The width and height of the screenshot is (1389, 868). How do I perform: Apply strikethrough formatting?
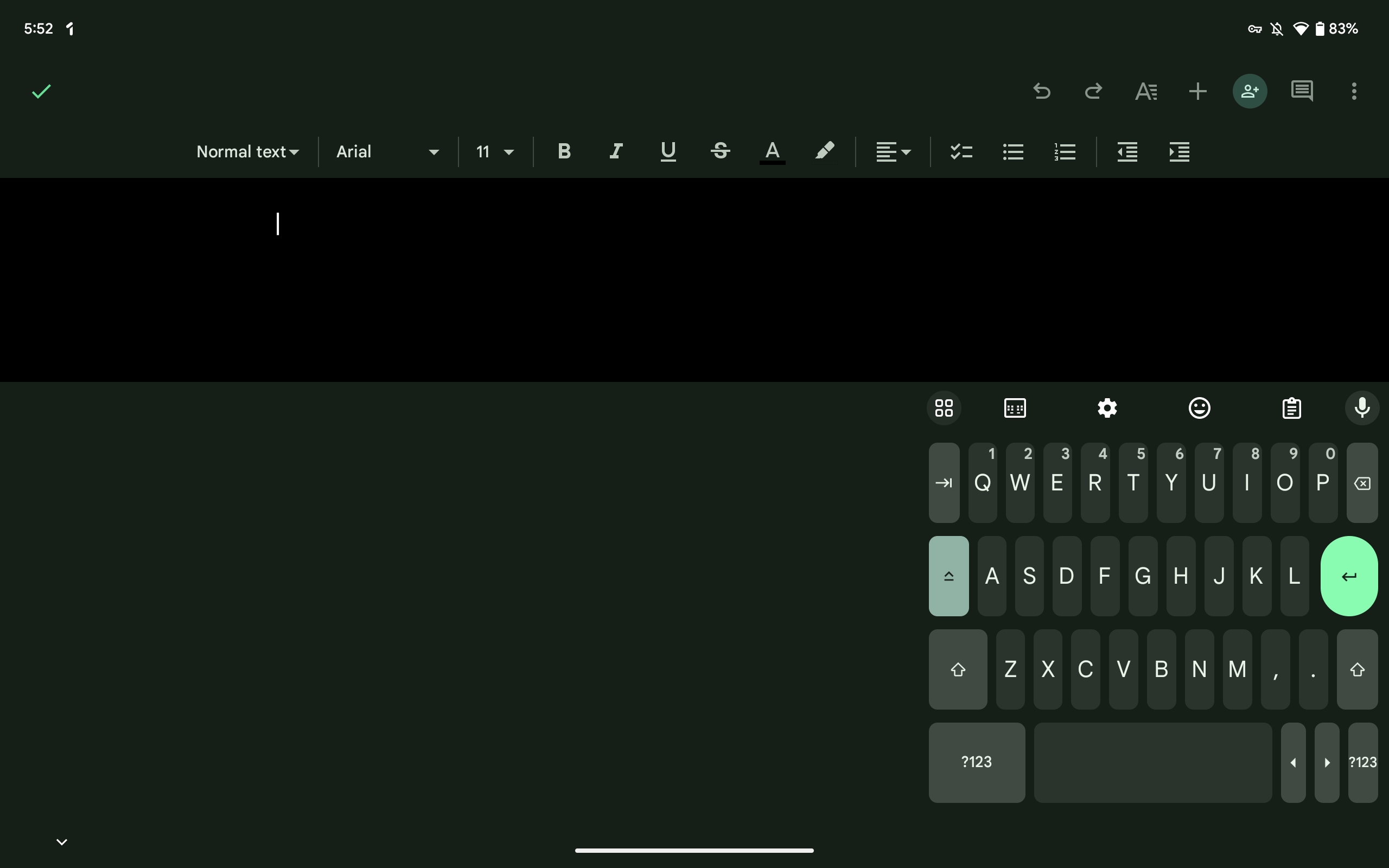(721, 151)
